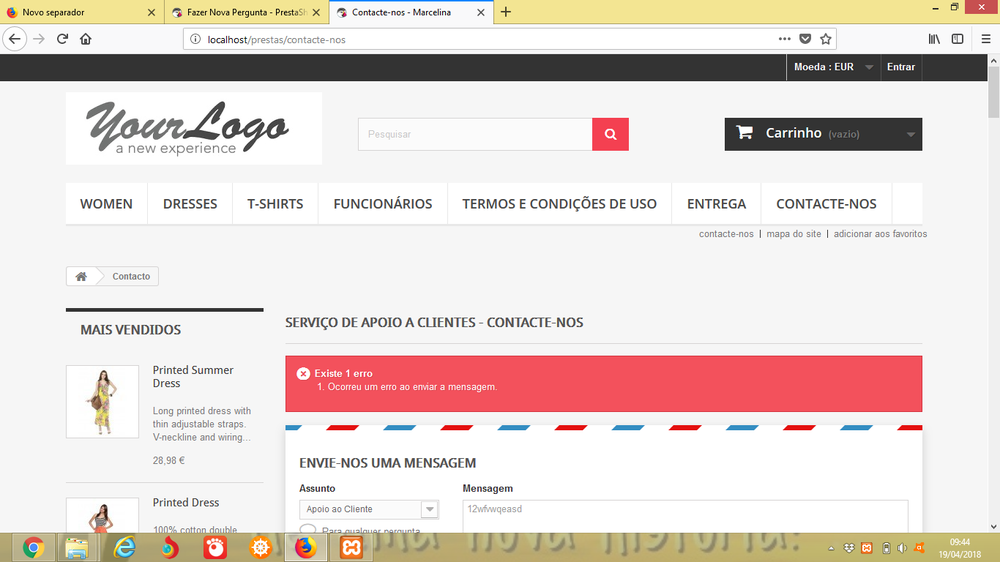1000x562 pixels.
Task: Open the T-SHIRTS menu category
Action: click(x=276, y=203)
